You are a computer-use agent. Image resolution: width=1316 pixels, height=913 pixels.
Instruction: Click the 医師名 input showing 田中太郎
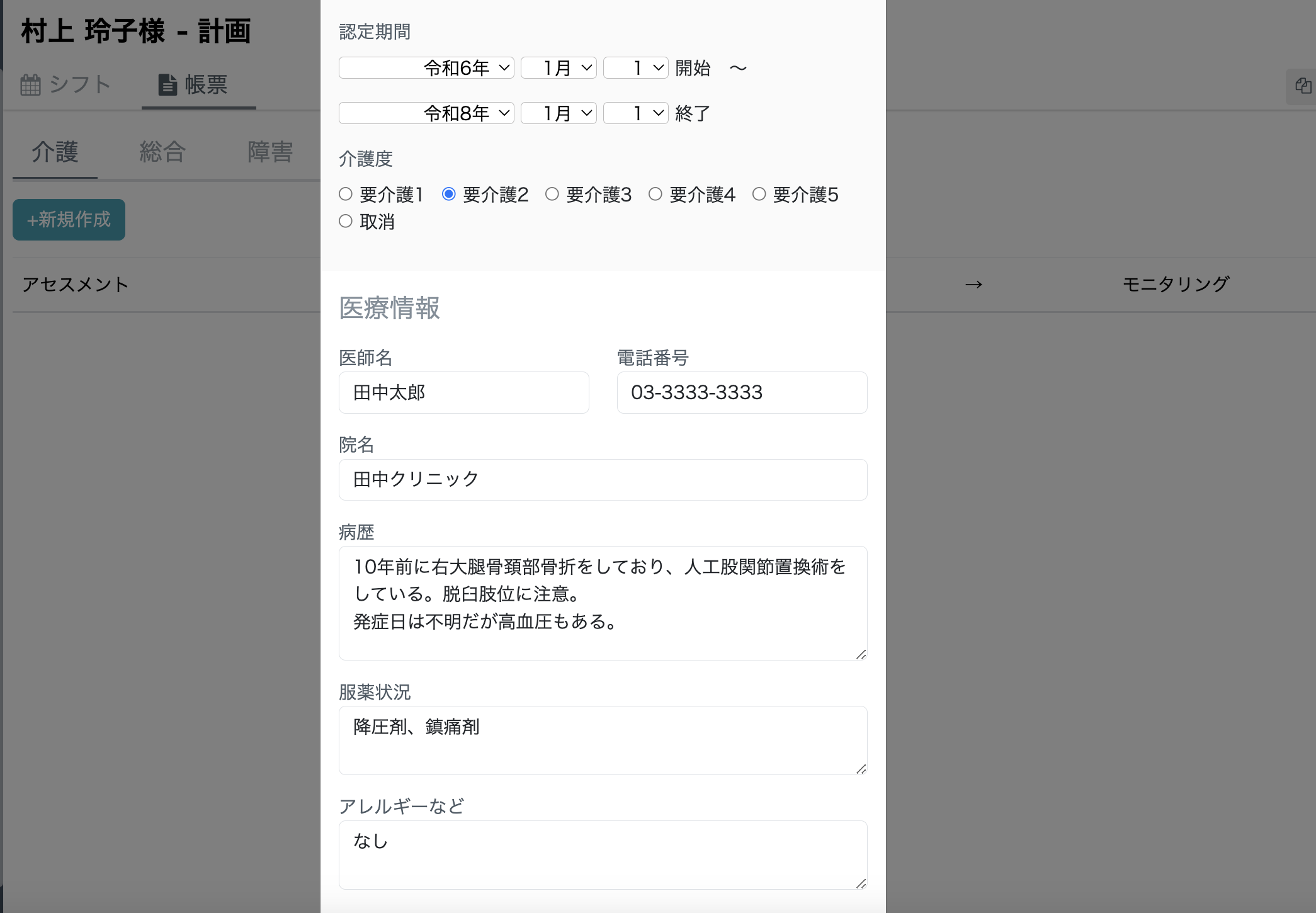463,392
